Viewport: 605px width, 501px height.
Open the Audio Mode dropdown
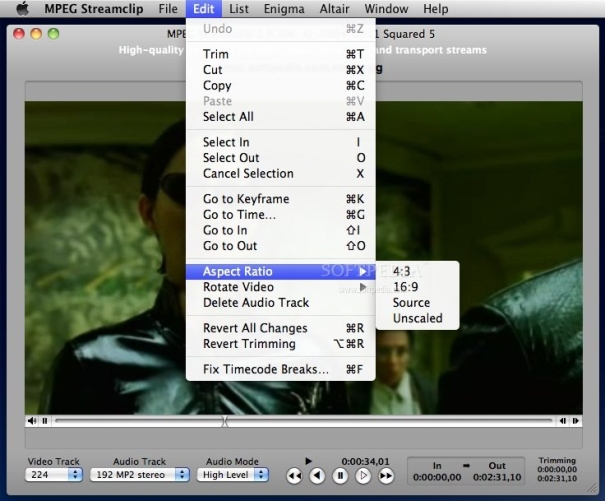[x=233, y=474]
